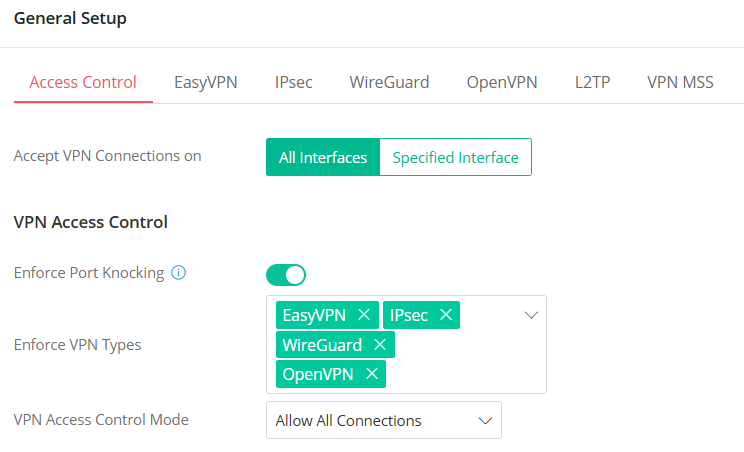Remove the OpenVPN tag

click(371, 373)
